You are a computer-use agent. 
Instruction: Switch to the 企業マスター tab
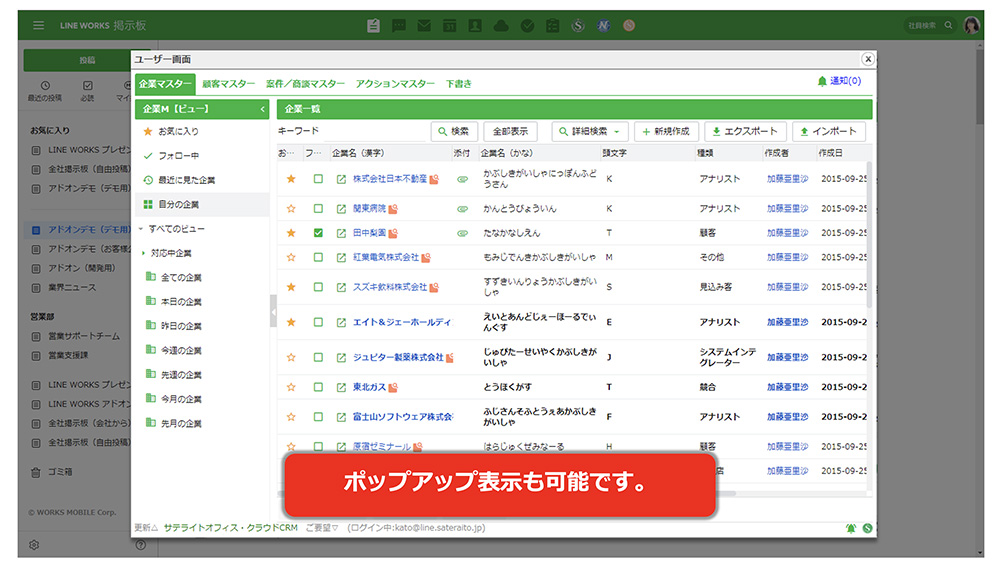point(165,84)
